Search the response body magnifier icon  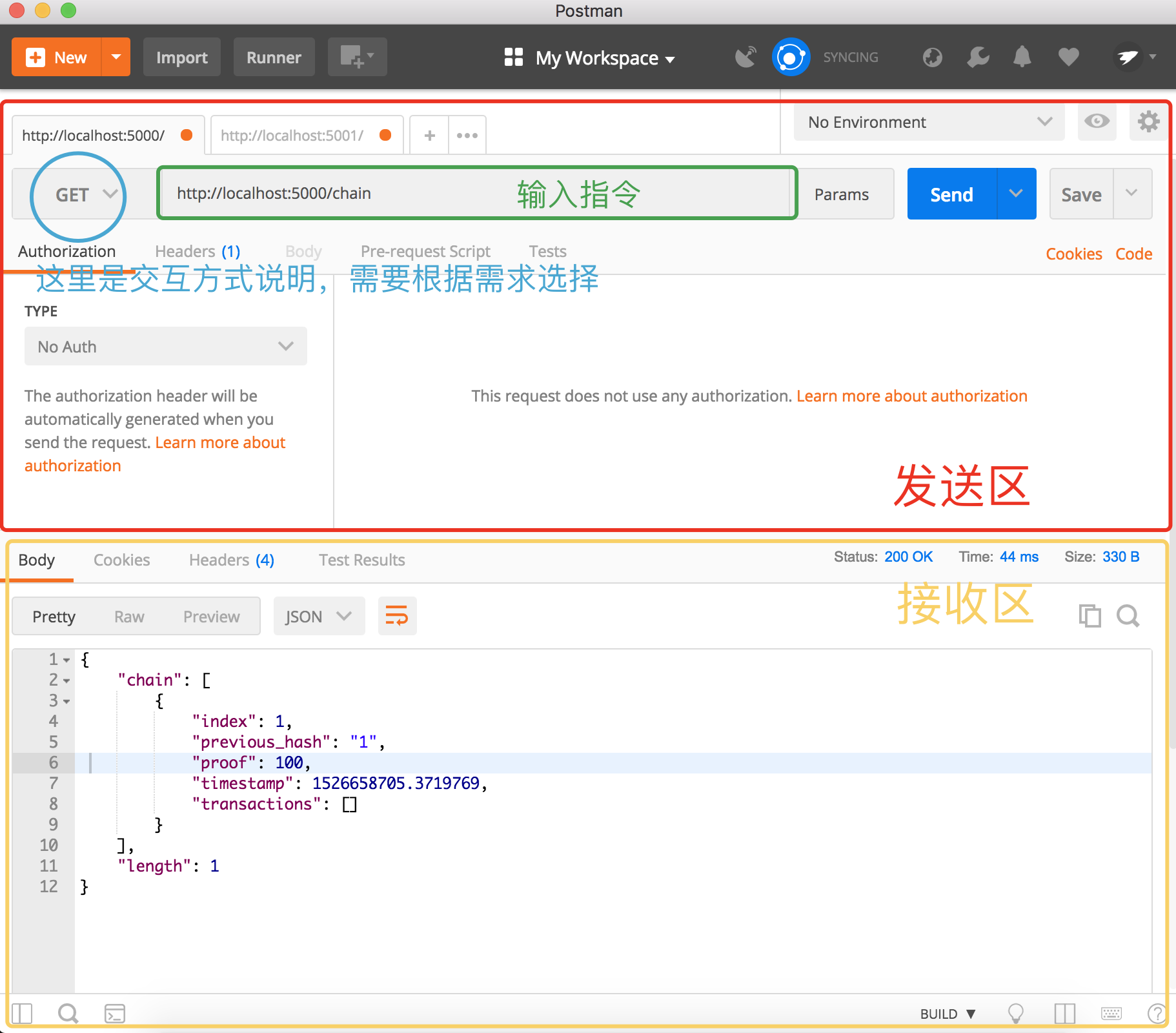point(1128,616)
